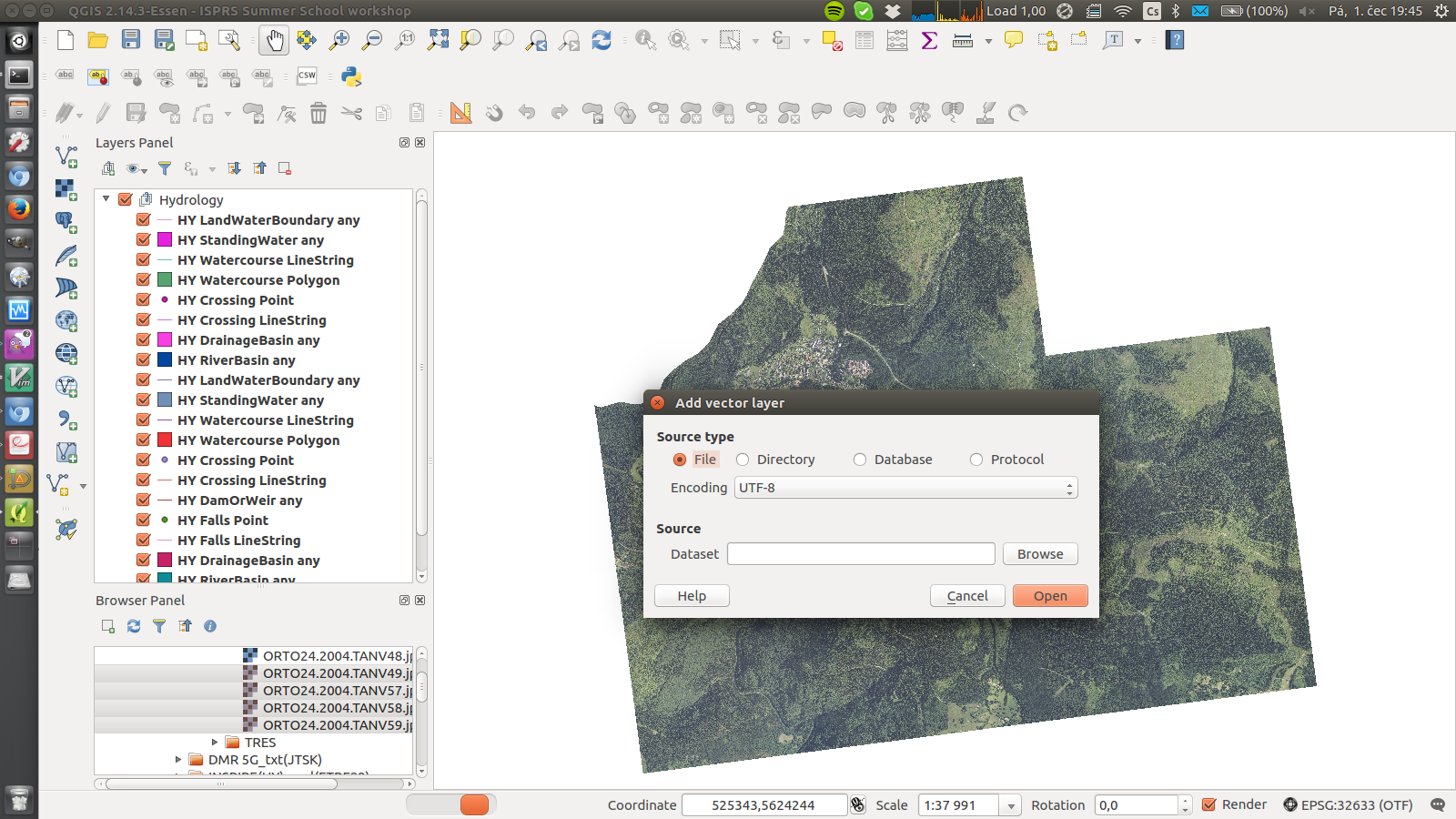This screenshot has height=819, width=1456.
Task: Click the Add Raster Layer sidebar icon
Action: coord(66,189)
